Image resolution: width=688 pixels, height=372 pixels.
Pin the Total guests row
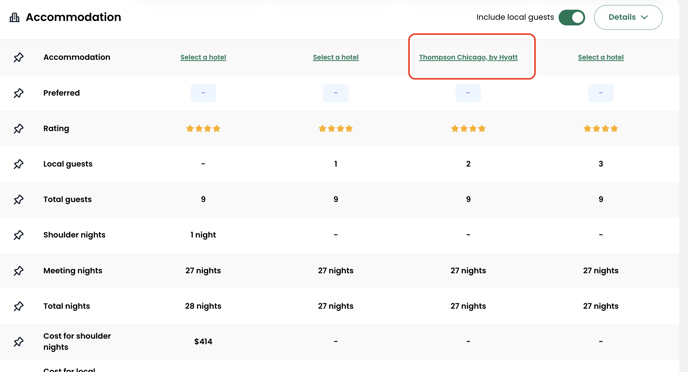[18, 200]
